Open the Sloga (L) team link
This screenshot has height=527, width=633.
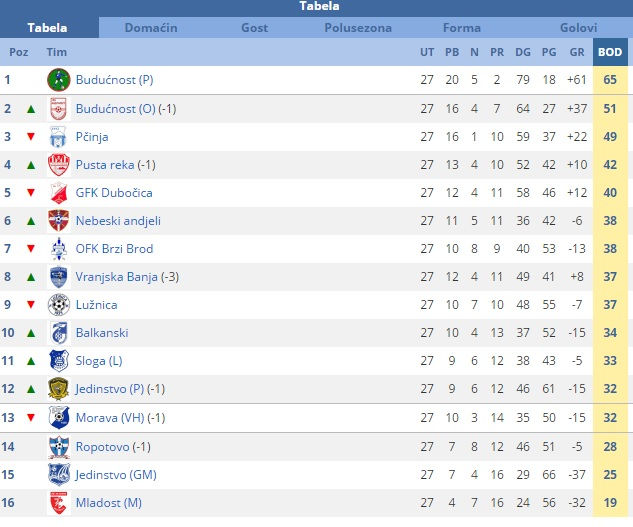(99, 361)
